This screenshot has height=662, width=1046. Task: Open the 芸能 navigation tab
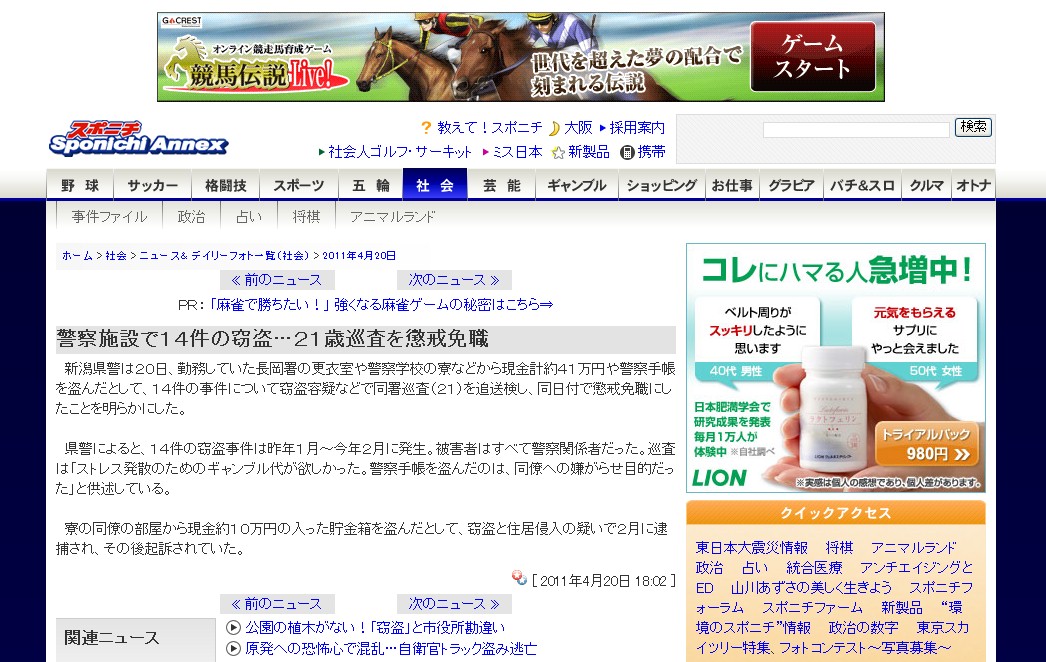(x=502, y=186)
